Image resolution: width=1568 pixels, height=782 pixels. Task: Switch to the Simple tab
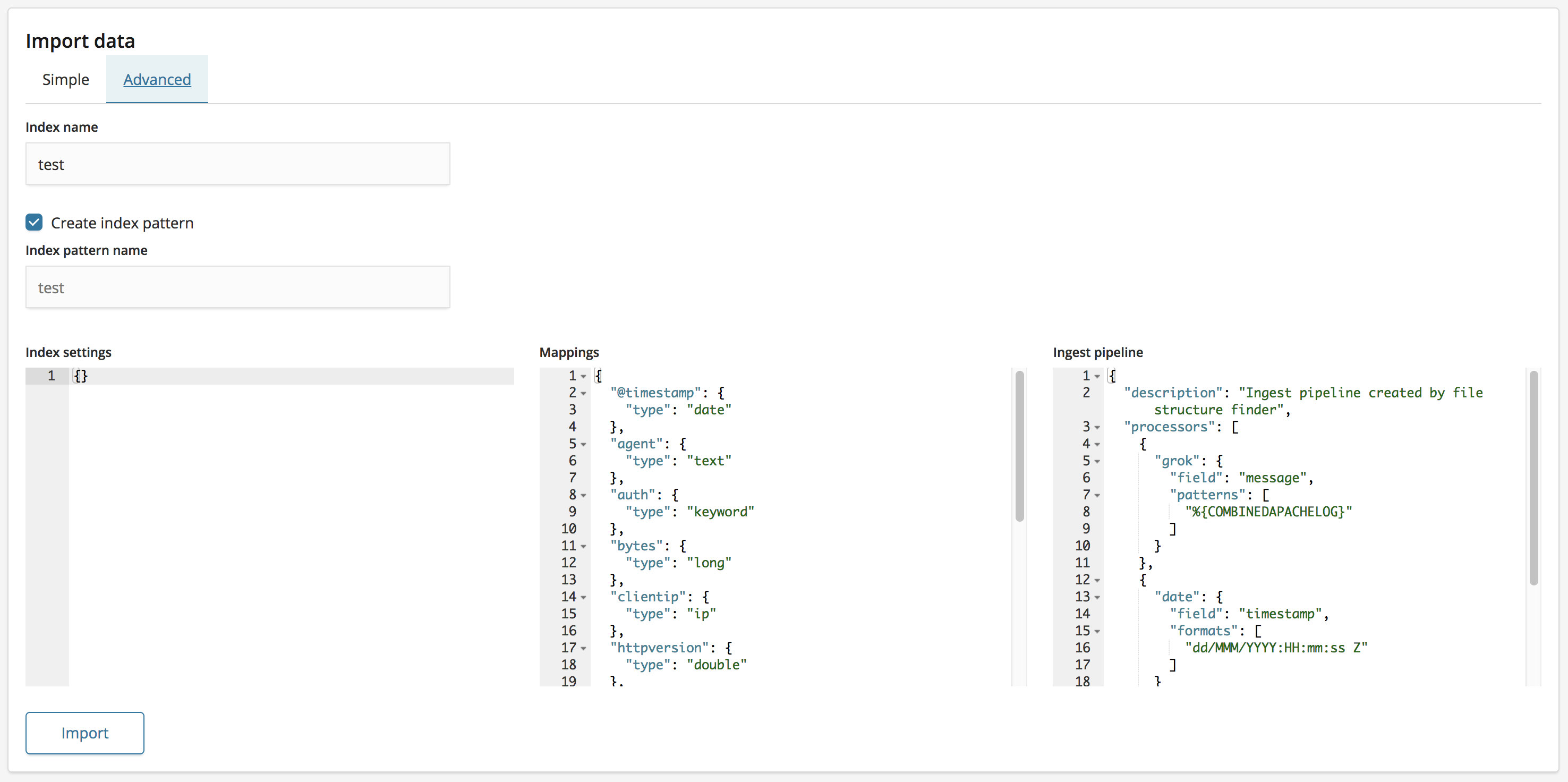click(x=65, y=80)
